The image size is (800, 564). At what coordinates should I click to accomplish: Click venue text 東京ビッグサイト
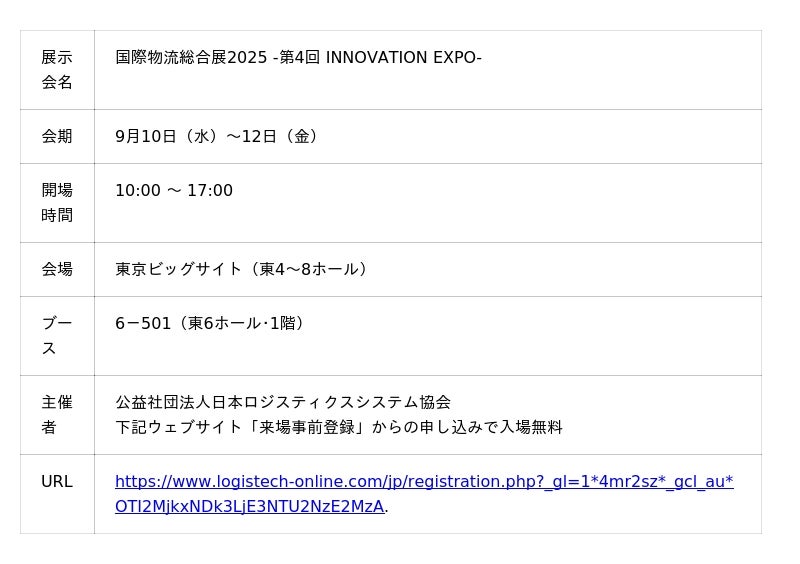pyautogui.click(x=179, y=269)
